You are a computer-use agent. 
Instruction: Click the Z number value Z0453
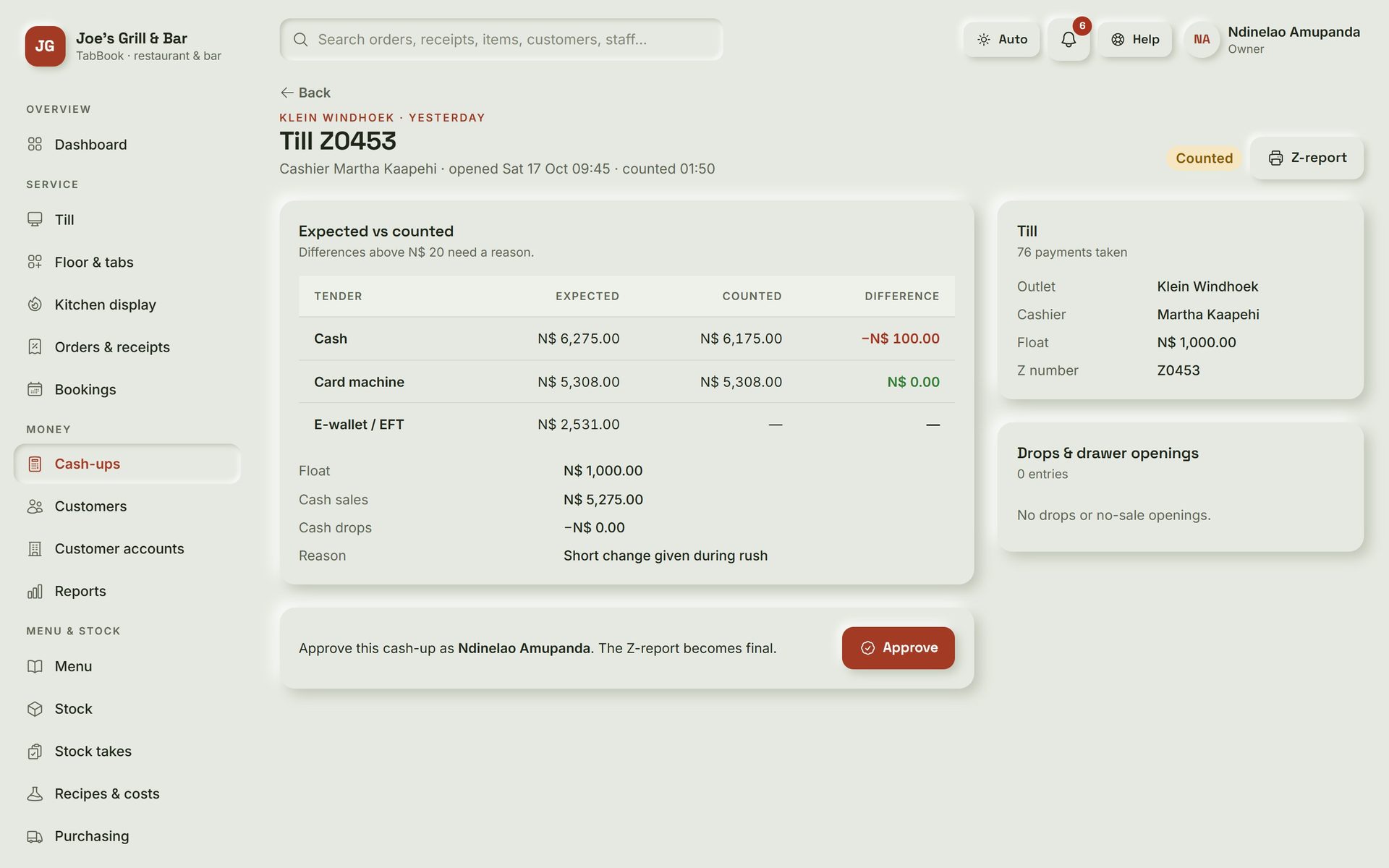tap(1178, 370)
